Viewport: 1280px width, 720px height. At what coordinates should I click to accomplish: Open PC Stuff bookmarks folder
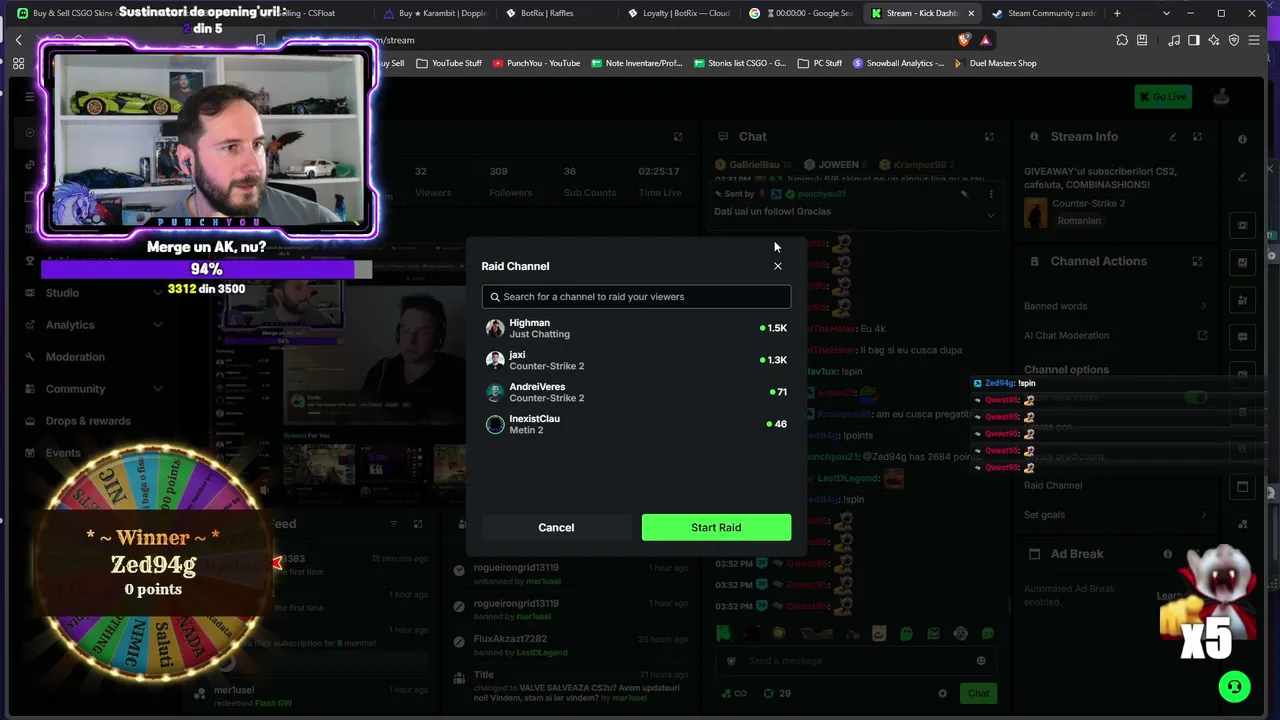click(820, 63)
